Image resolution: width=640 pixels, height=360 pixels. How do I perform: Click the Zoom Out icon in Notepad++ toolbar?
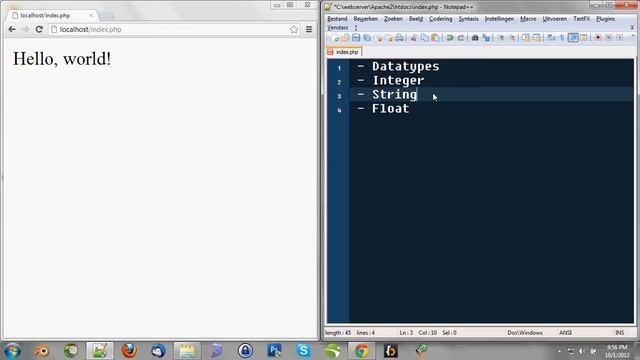point(512,38)
